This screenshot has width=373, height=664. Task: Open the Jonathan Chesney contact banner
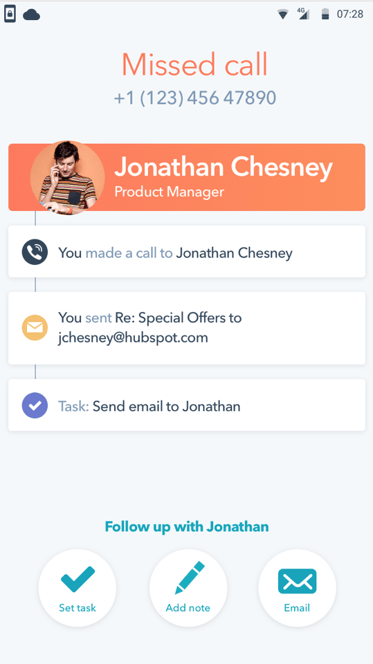click(187, 177)
